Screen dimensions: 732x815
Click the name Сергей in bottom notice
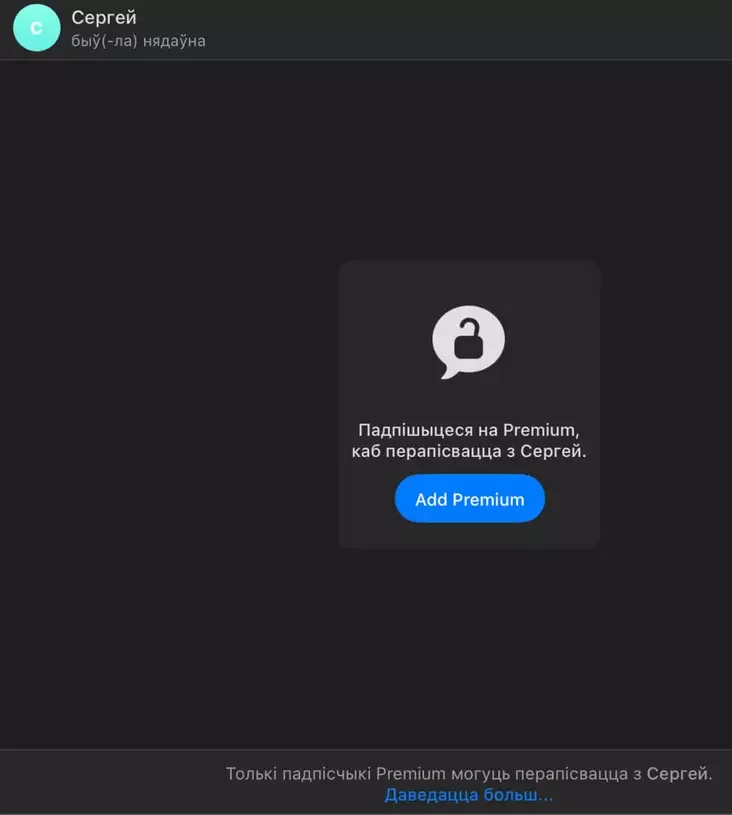[x=677, y=773]
